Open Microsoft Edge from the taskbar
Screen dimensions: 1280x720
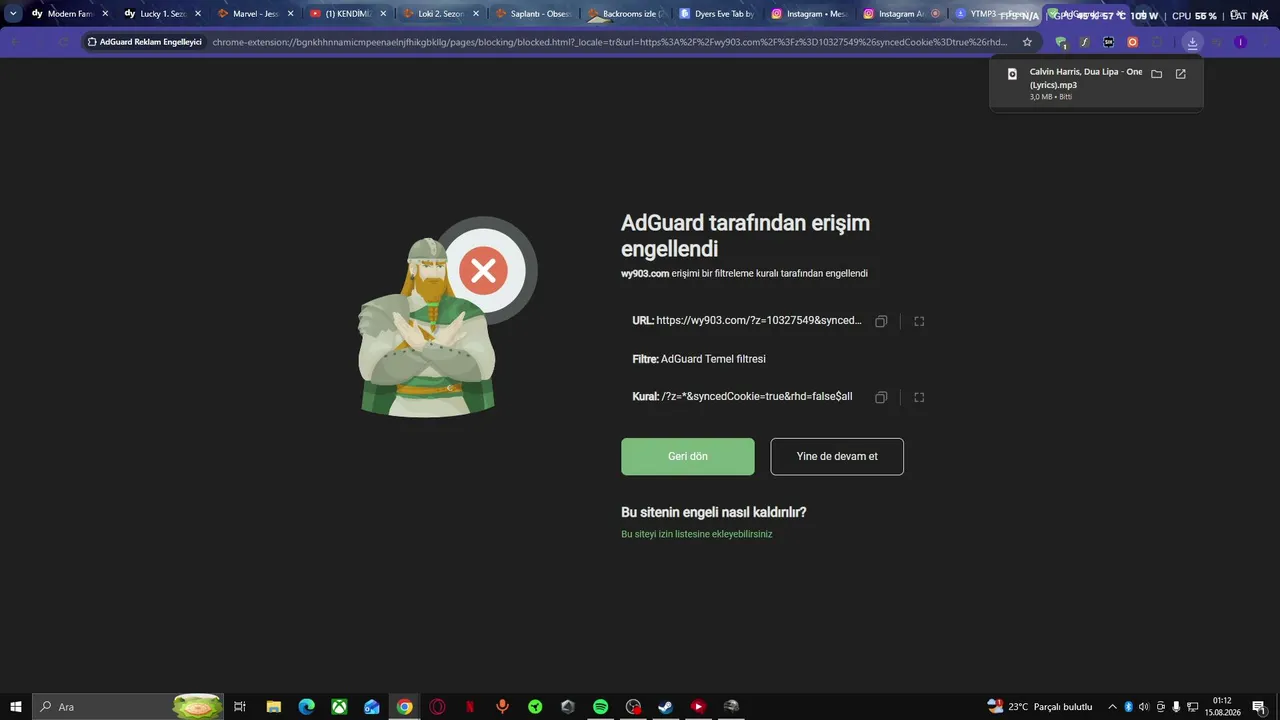tap(307, 707)
